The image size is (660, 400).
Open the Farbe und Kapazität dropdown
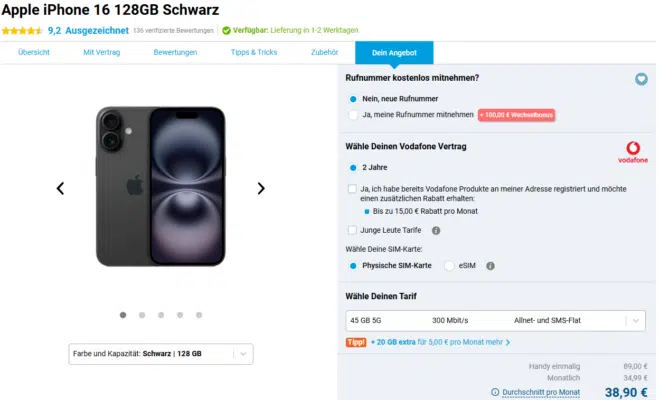[x=160, y=353]
